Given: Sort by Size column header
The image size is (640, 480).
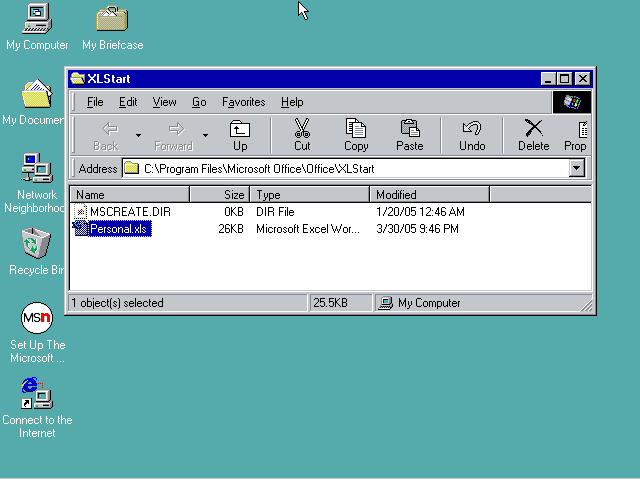Looking at the screenshot, I should pyautogui.click(x=220, y=195).
